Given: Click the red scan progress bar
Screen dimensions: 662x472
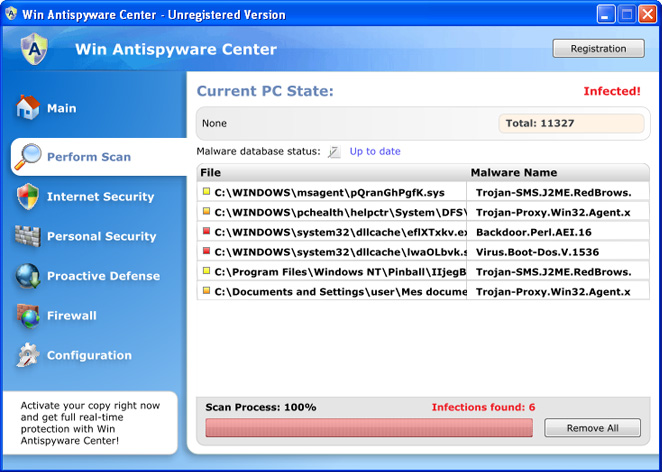Looking at the screenshot, I should (x=369, y=428).
